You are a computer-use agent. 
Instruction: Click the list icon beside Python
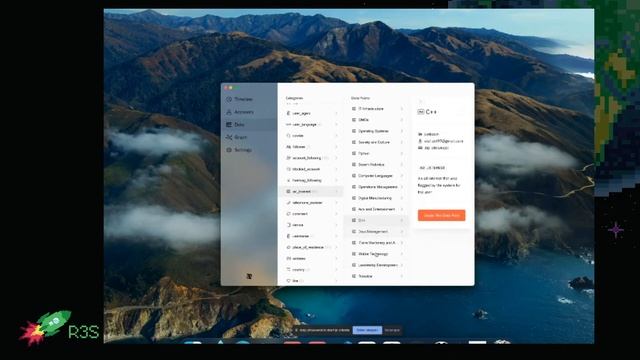[x=354, y=153]
